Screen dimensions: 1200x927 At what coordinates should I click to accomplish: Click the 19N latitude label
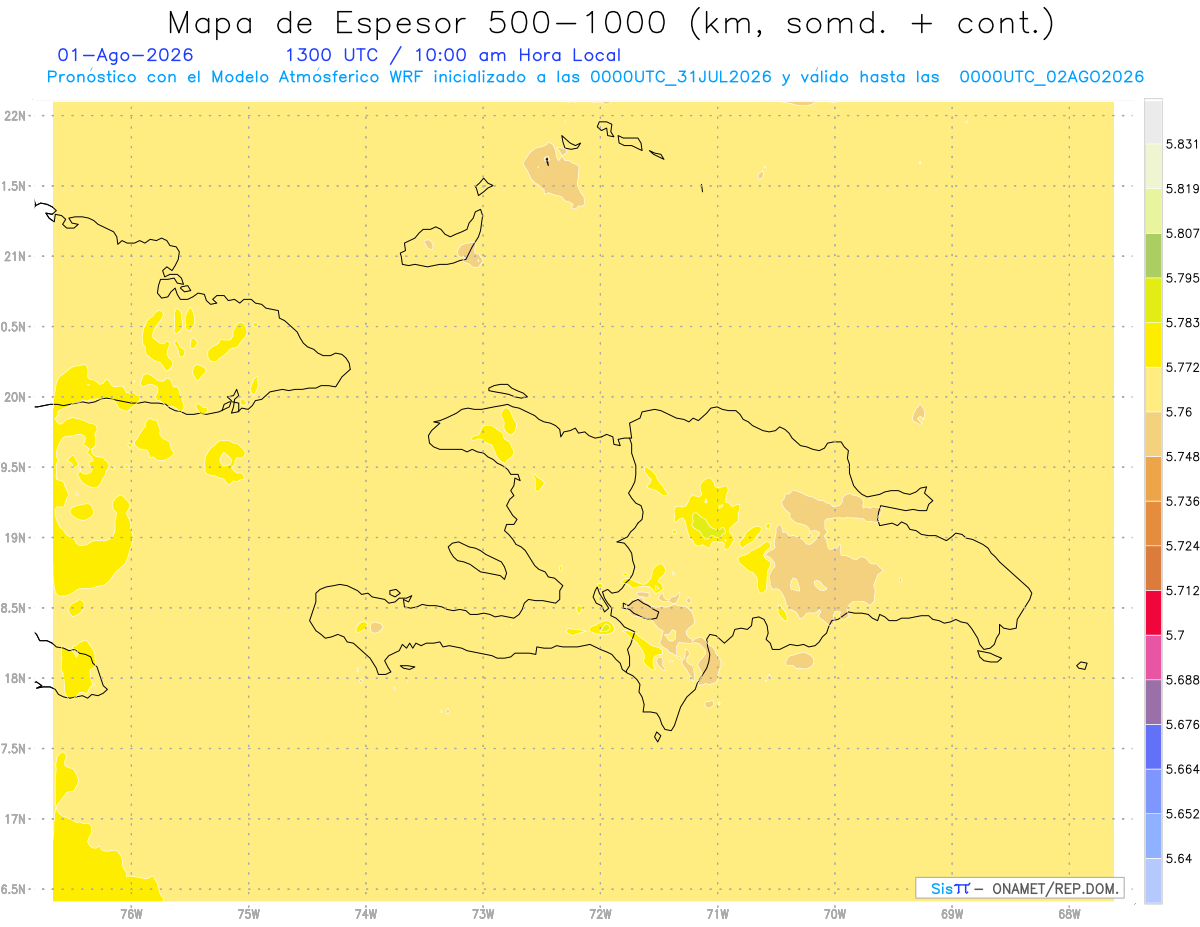click(x=15, y=538)
